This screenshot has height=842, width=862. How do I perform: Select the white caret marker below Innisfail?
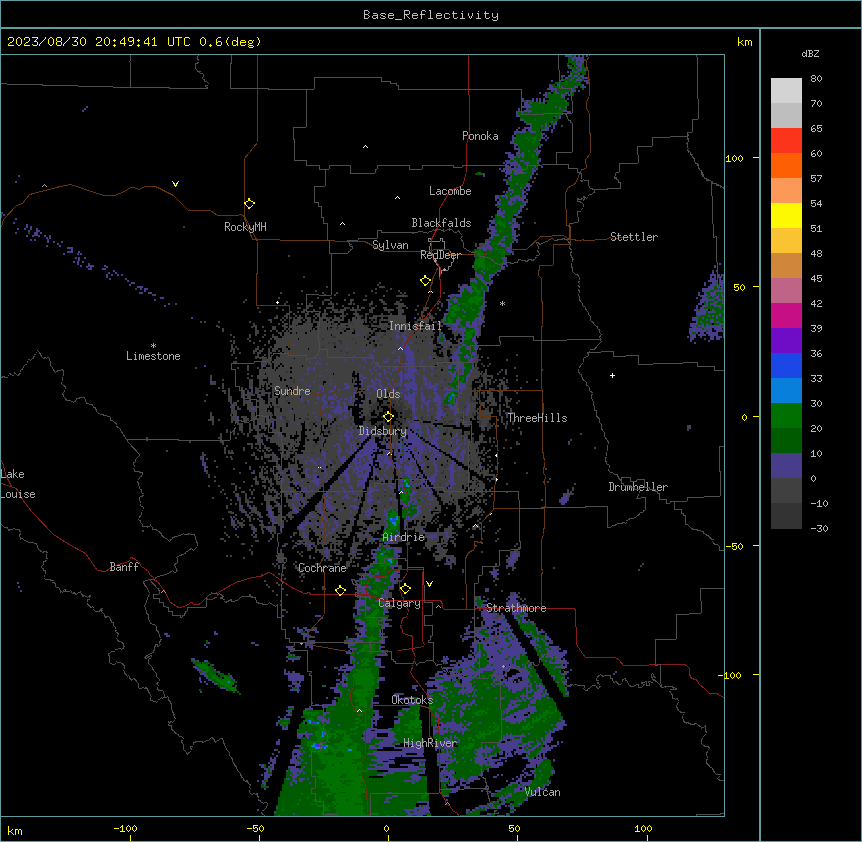pos(400,348)
